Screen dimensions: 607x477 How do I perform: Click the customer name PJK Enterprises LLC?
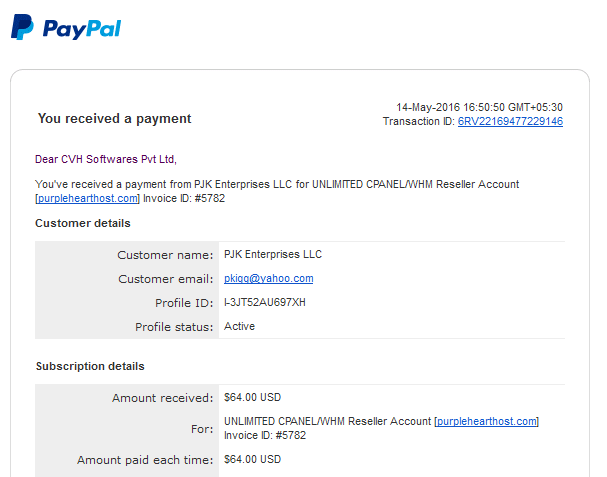(x=273, y=254)
